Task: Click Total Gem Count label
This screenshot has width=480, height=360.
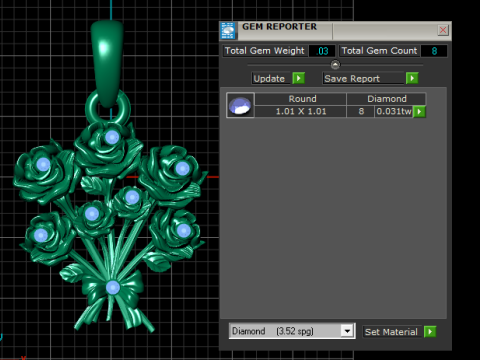Action: tap(379, 51)
